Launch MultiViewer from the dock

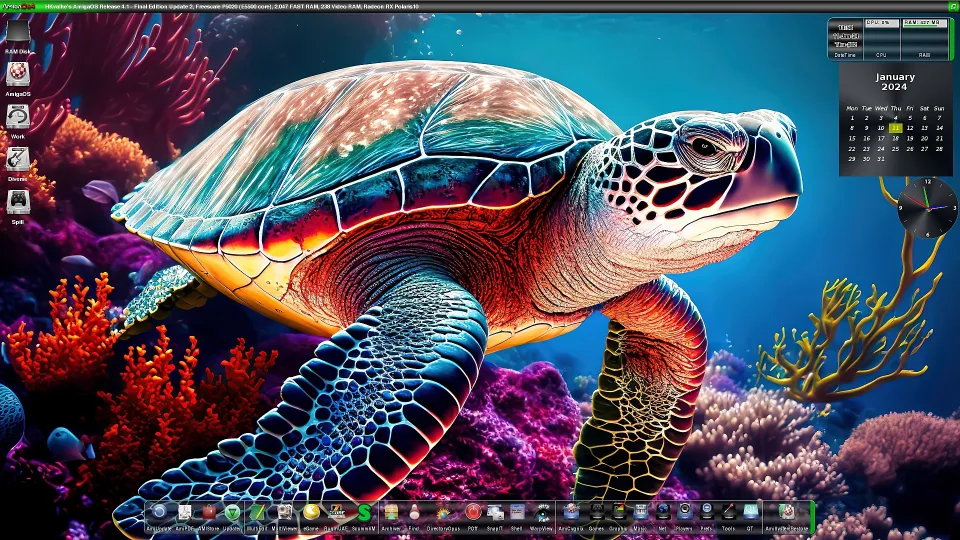(285, 513)
